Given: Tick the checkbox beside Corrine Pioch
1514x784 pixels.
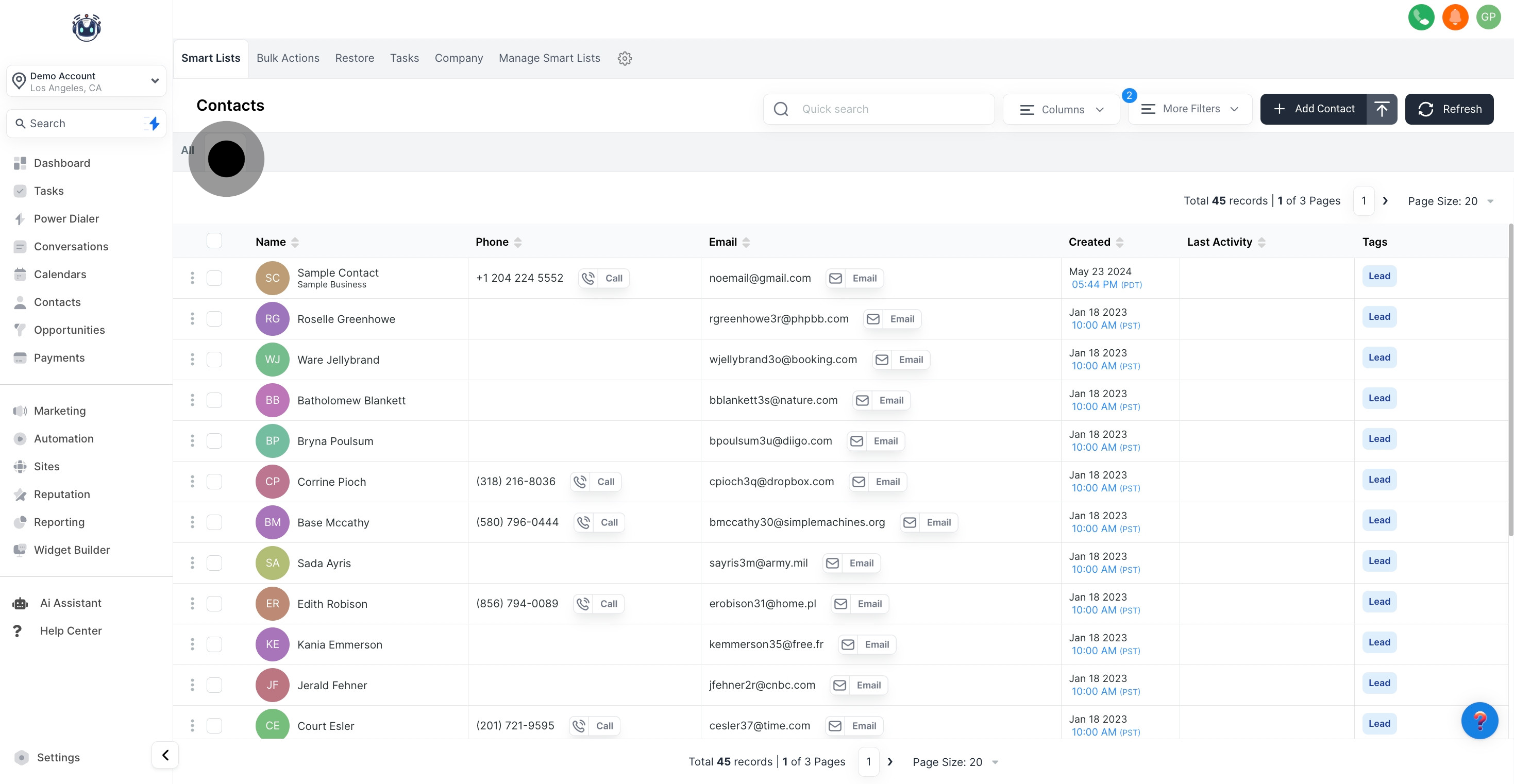Looking at the screenshot, I should 214,481.
